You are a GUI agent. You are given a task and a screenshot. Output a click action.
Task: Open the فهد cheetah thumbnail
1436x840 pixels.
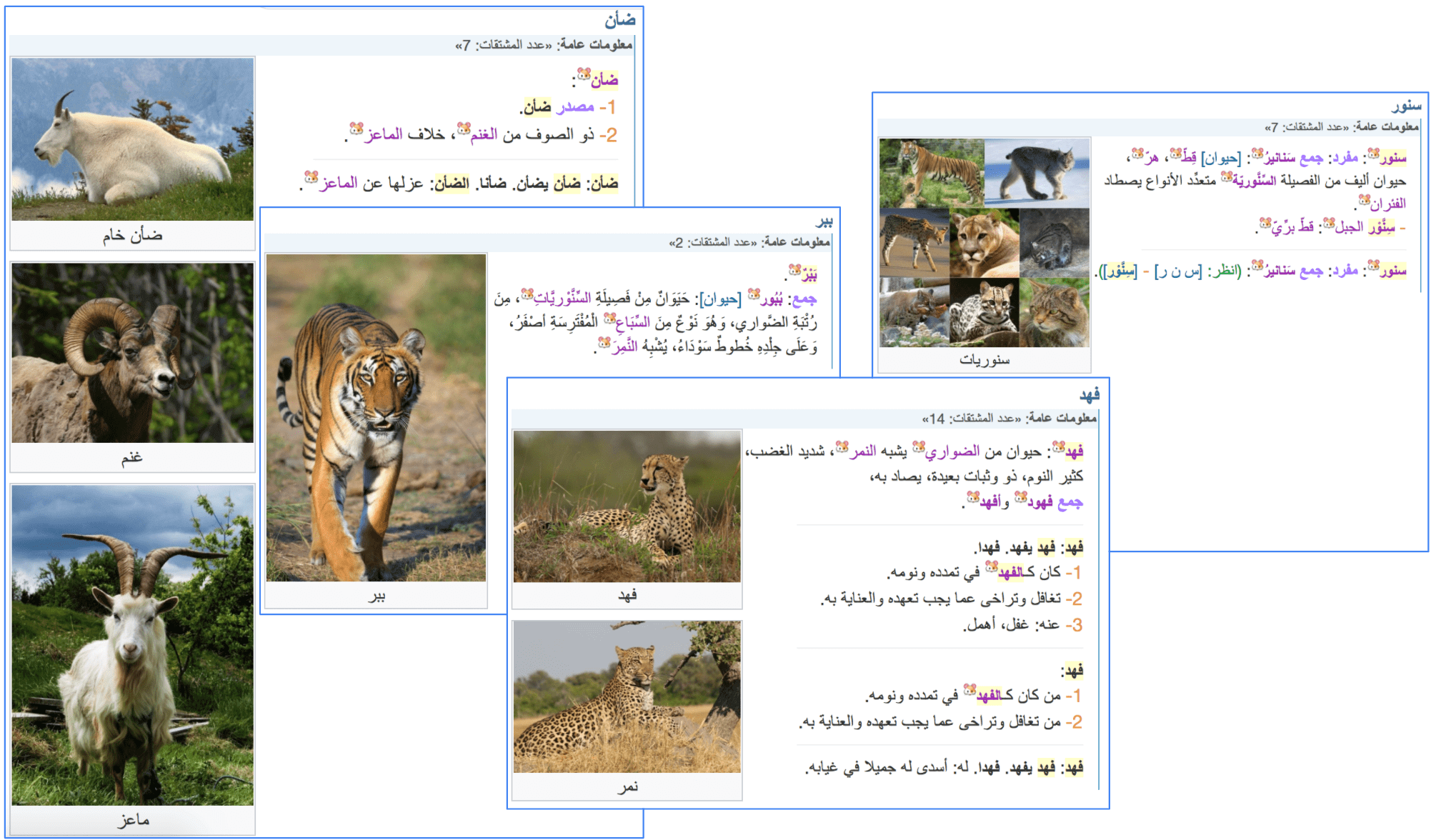coord(627,506)
